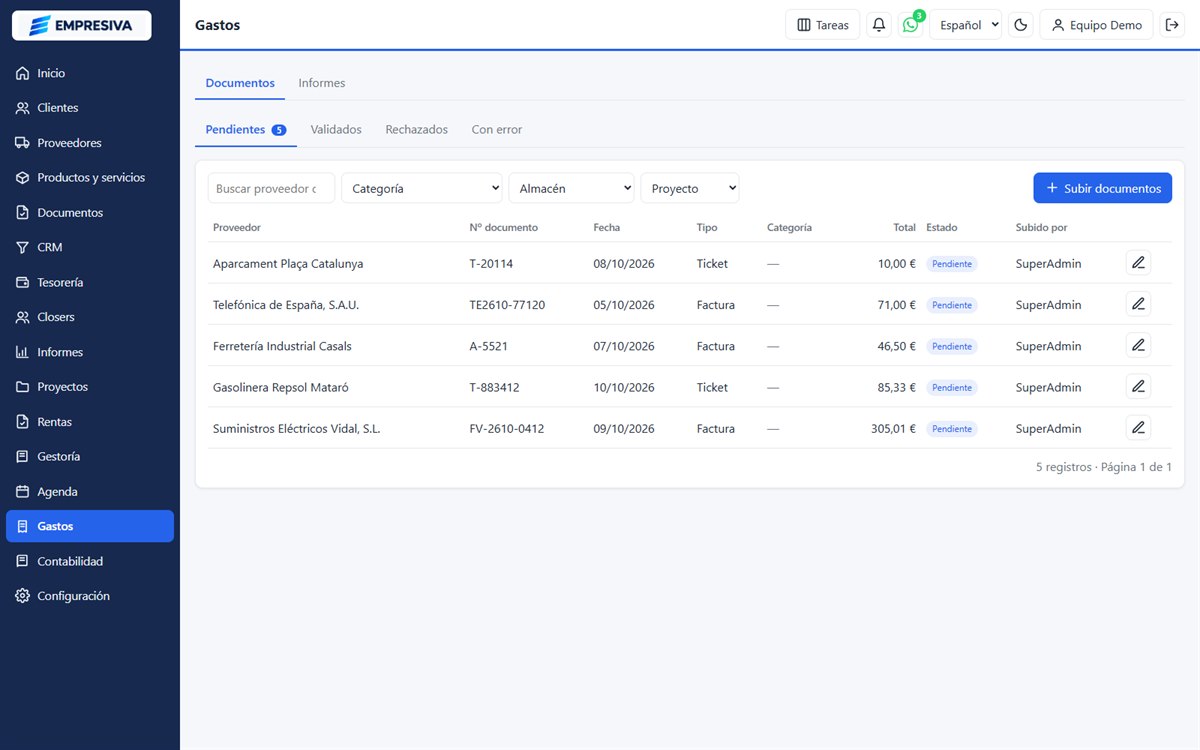Select the Pendientes tab
The image size is (1200, 750).
[246, 130]
